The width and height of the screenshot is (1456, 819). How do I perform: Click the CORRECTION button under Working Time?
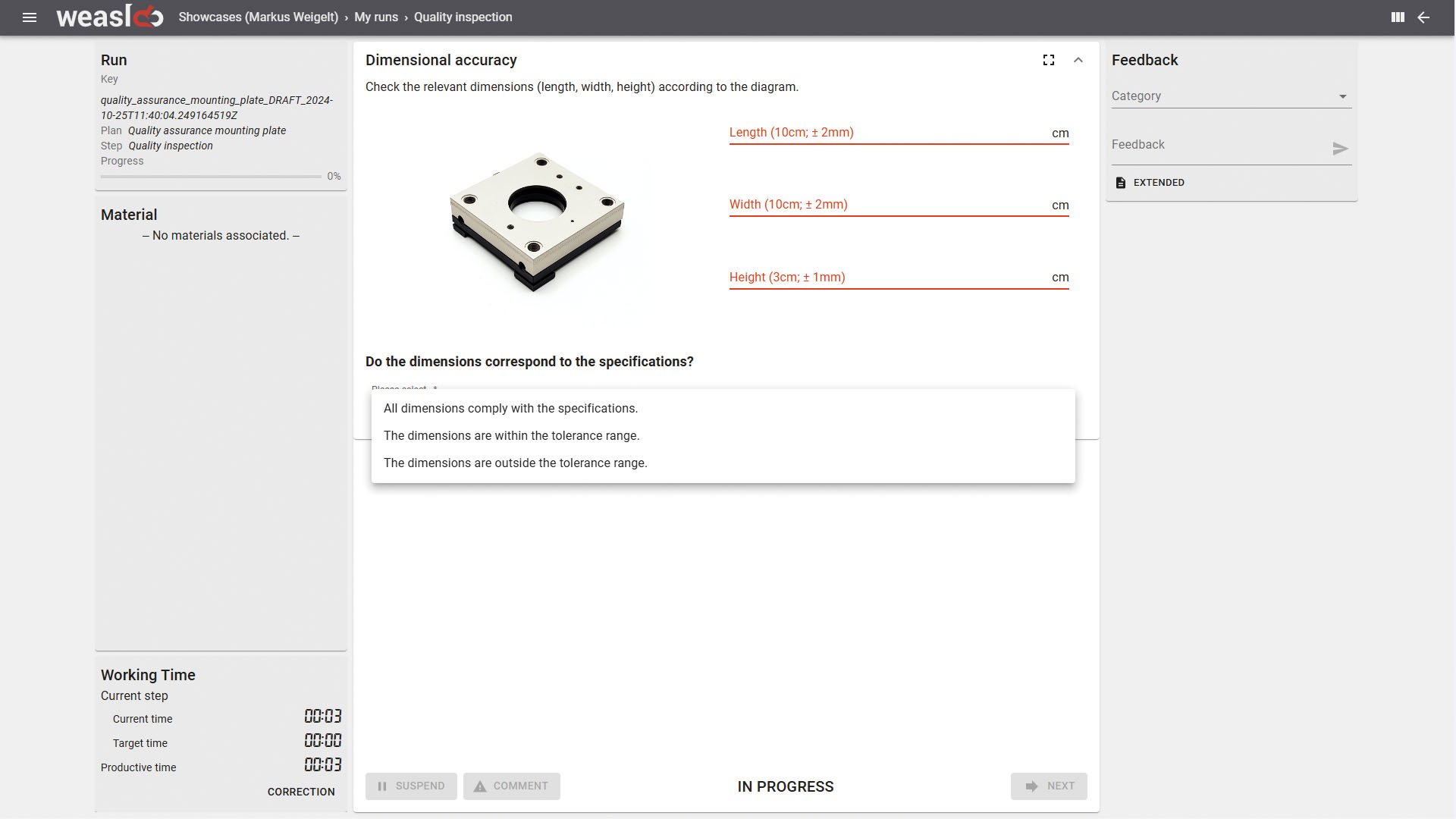pos(300,792)
